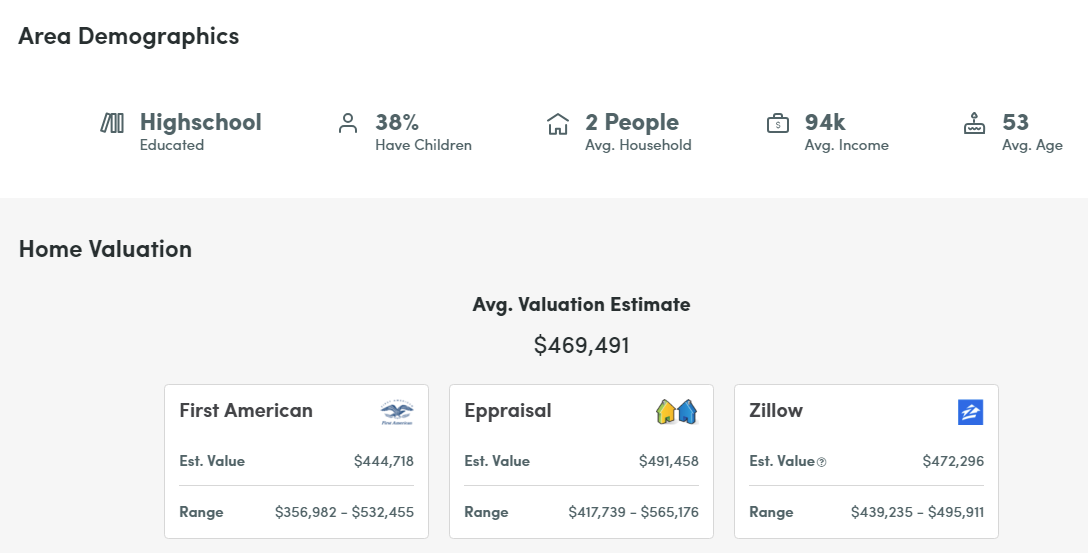Click the help icon next to Zillow Est. Value
Viewport: 1088px width, 553px height.
pos(822,462)
